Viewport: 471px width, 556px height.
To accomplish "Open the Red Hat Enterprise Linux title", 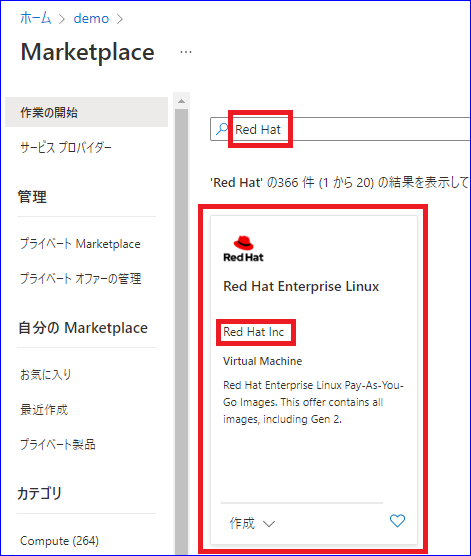I will pyautogui.click(x=301, y=286).
